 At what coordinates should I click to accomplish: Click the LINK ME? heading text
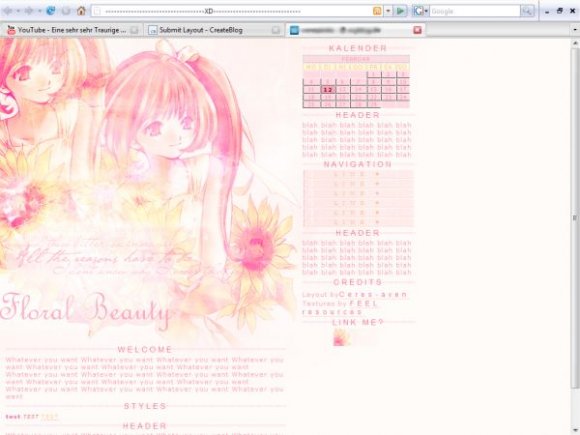(x=358, y=322)
